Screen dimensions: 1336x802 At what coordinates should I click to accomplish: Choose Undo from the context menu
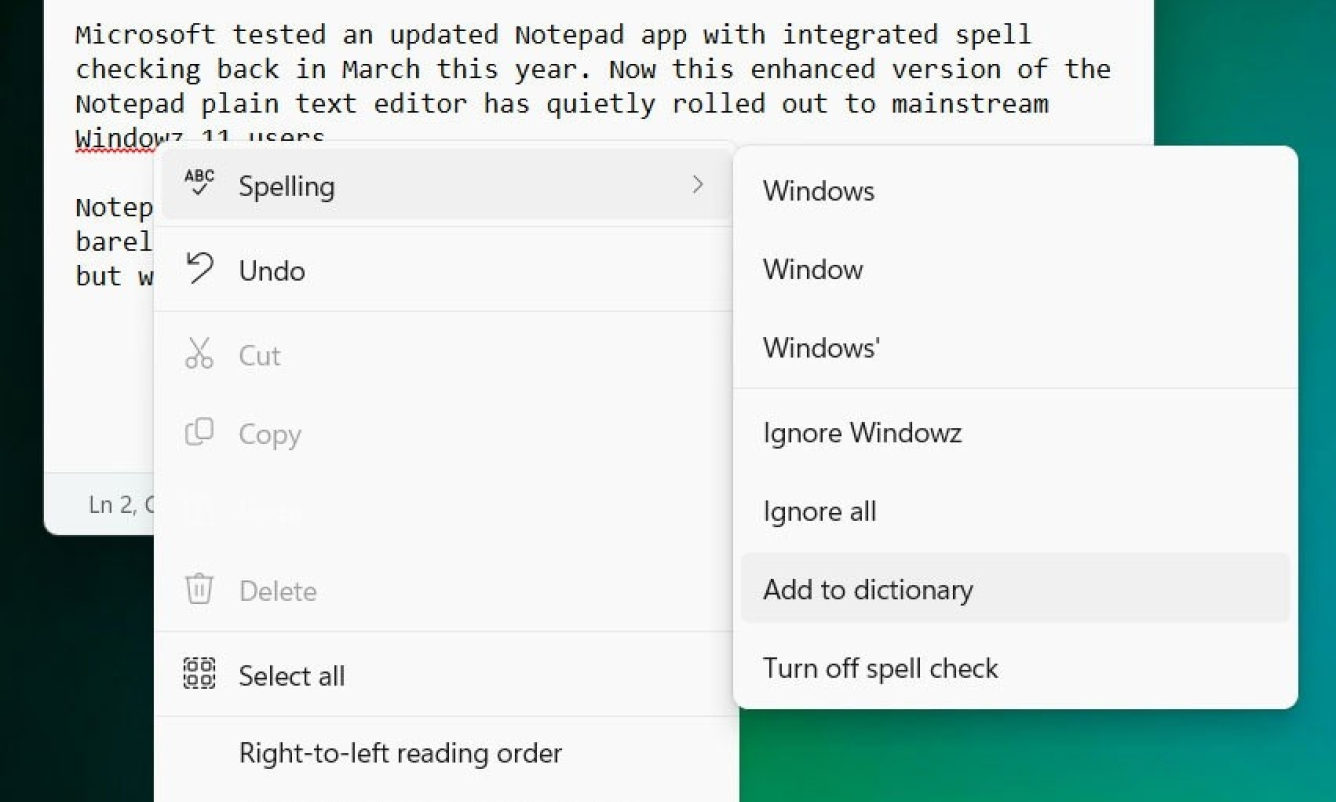point(445,270)
